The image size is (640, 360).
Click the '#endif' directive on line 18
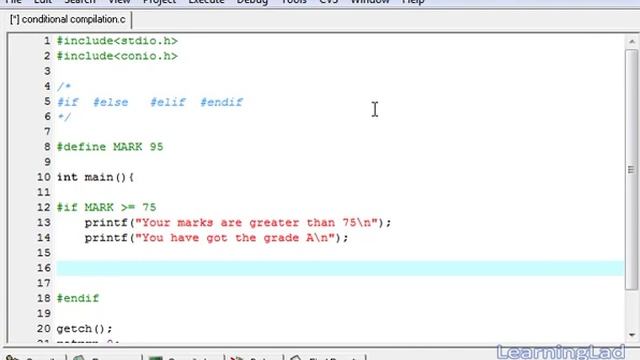click(x=78, y=298)
